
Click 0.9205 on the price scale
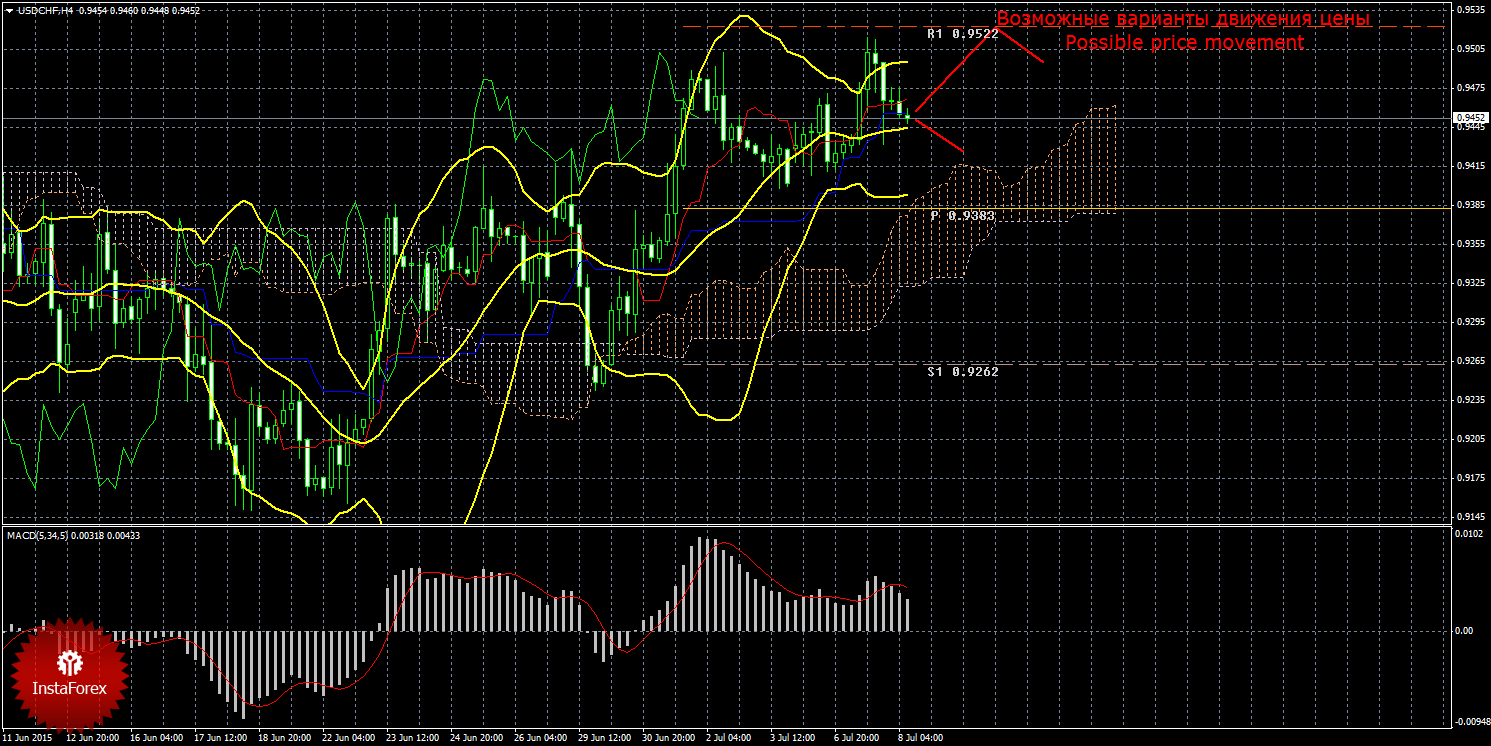pyautogui.click(x=1469, y=438)
